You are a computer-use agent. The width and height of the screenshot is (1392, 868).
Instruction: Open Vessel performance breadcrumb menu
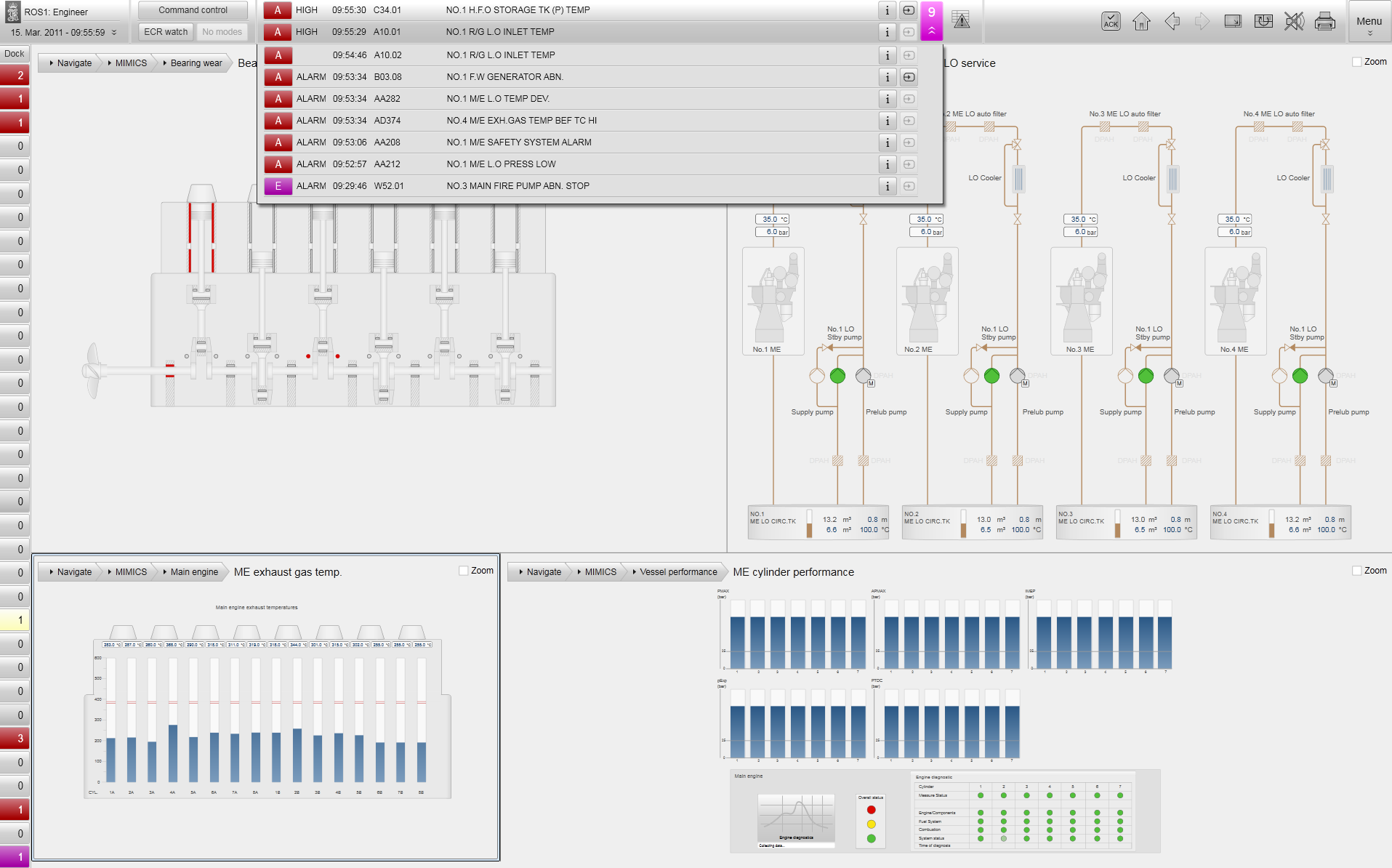pos(677,572)
